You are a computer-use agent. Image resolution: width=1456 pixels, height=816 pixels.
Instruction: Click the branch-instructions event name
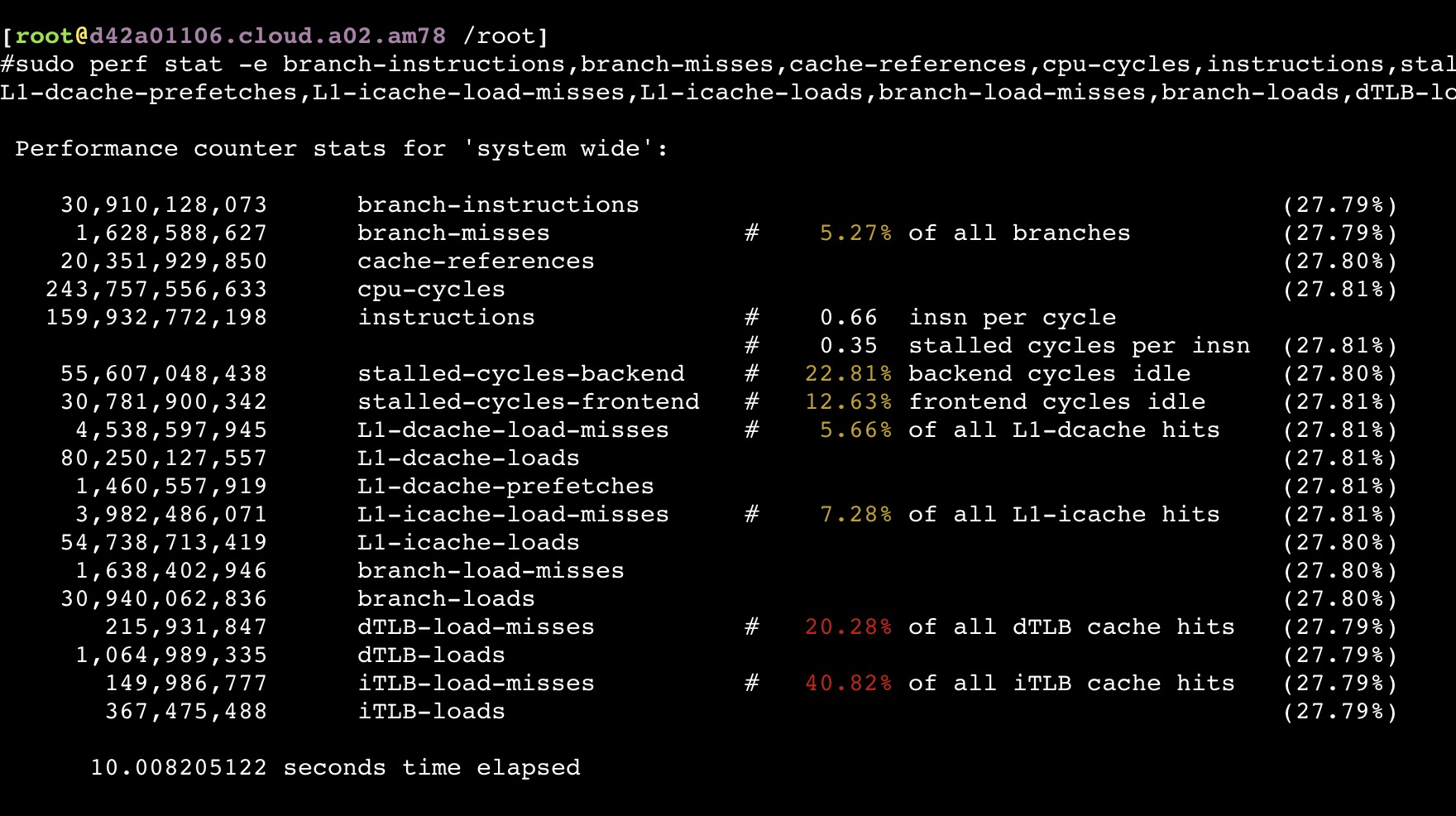[498, 205]
